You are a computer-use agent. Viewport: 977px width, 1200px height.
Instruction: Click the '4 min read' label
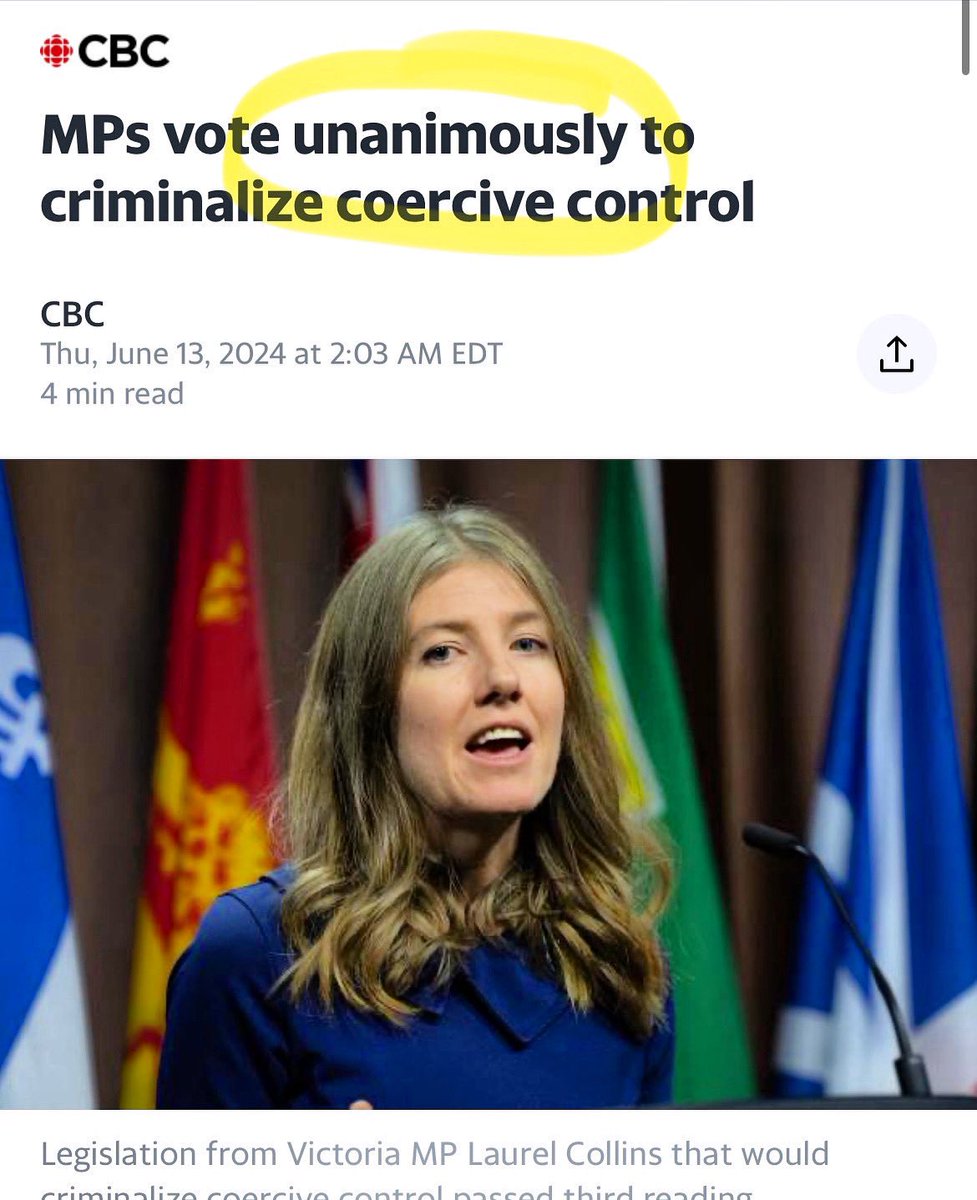[x=112, y=393]
